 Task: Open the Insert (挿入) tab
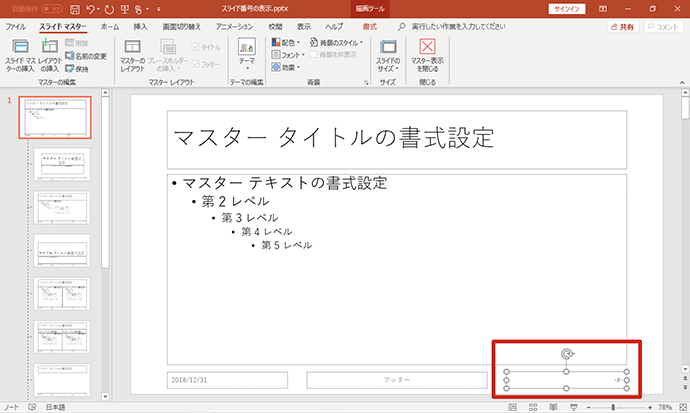140,27
